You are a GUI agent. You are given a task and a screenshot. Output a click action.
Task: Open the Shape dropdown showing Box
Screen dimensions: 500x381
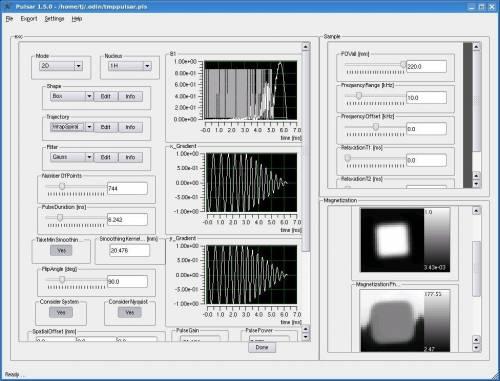[x=72, y=96]
